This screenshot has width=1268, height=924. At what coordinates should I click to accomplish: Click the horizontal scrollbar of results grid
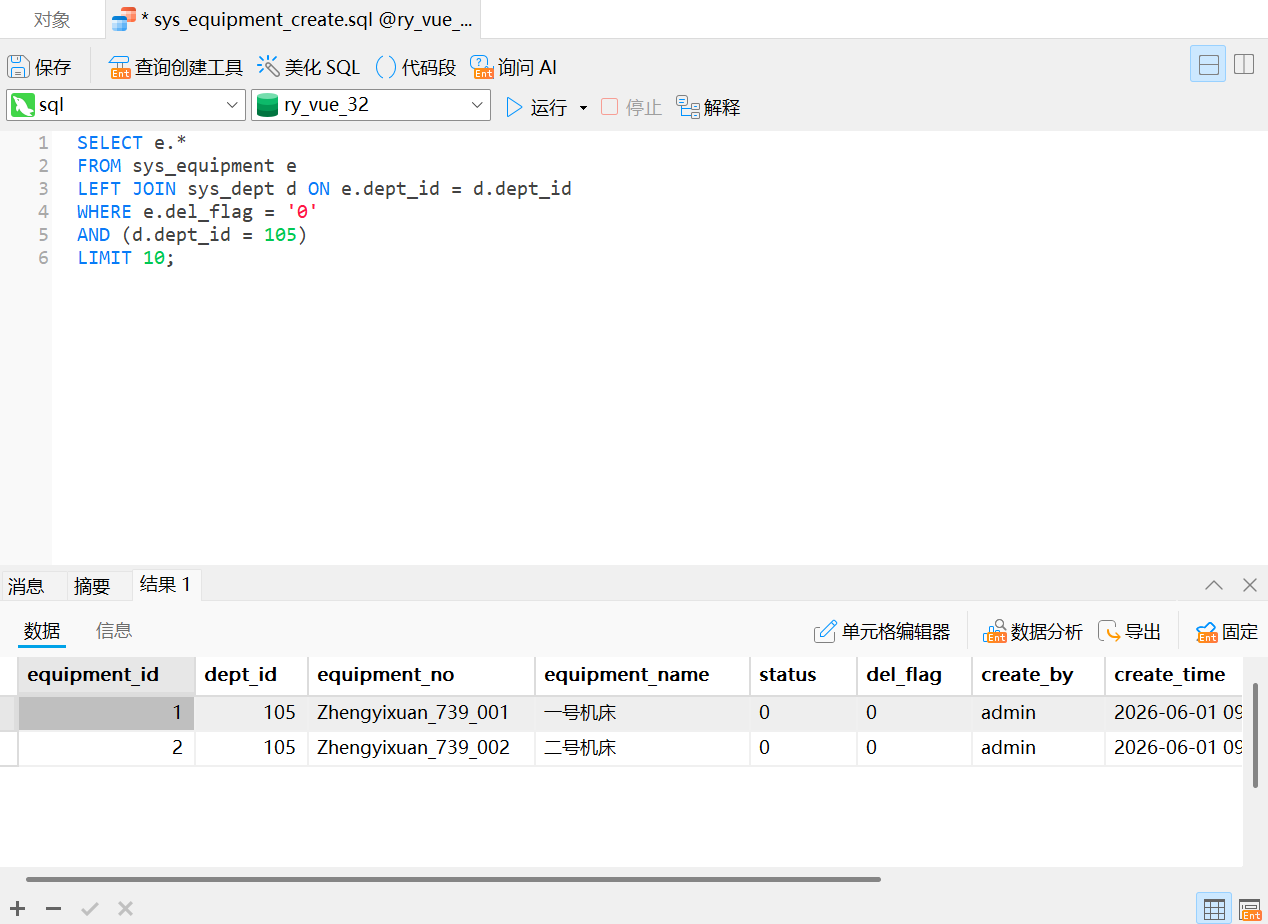(453, 879)
